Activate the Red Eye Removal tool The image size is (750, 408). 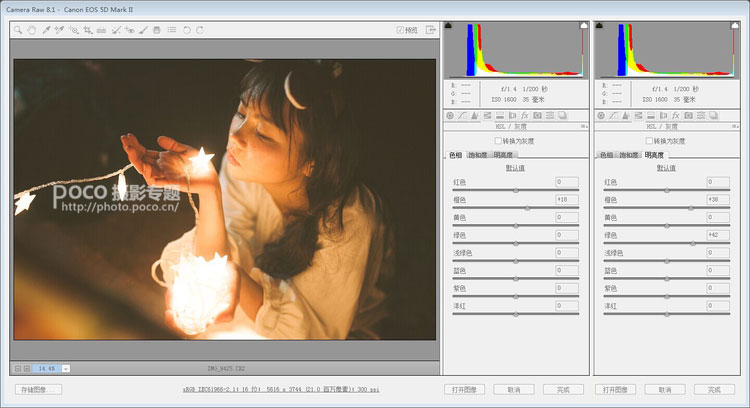pos(129,30)
